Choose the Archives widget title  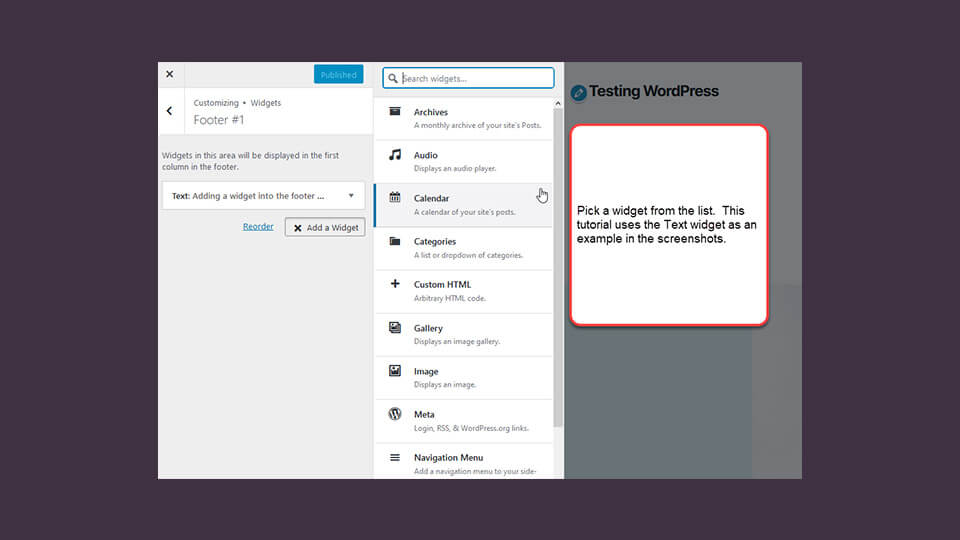click(430, 112)
